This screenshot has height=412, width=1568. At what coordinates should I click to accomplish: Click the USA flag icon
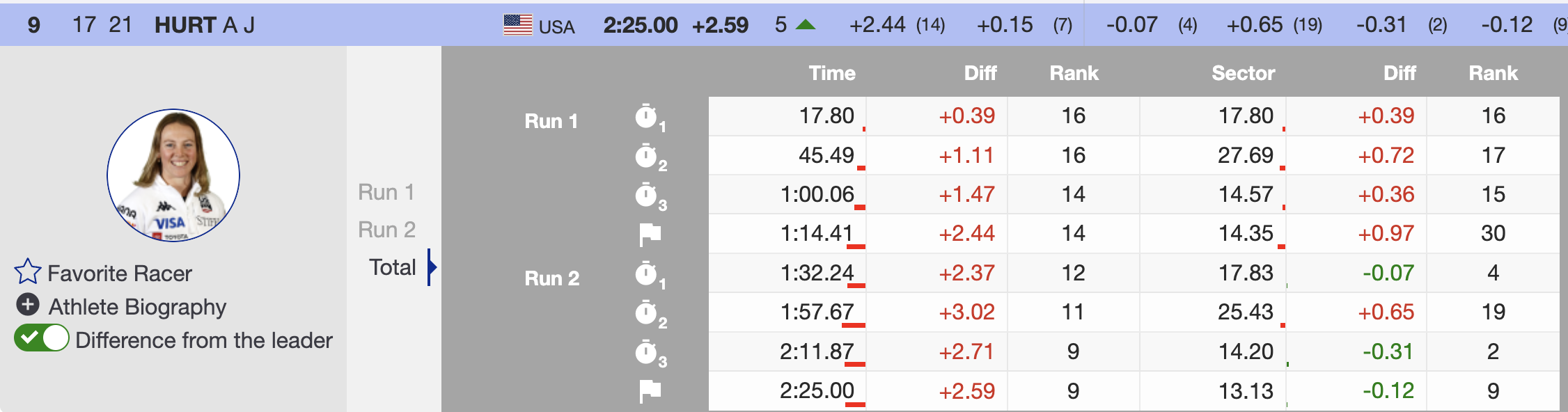click(518, 25)
